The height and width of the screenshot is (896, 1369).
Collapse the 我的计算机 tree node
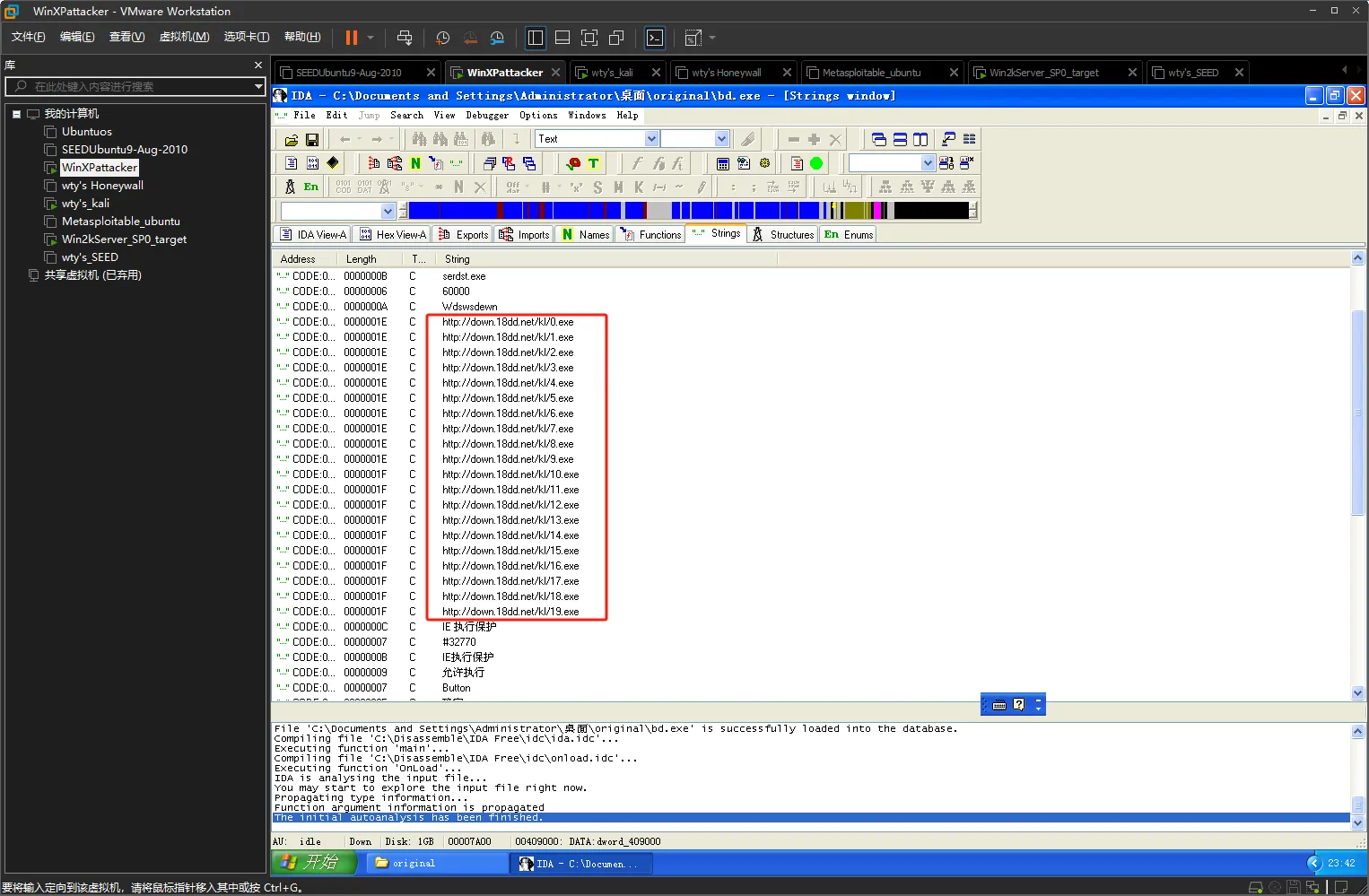click(x=16, y=114)
